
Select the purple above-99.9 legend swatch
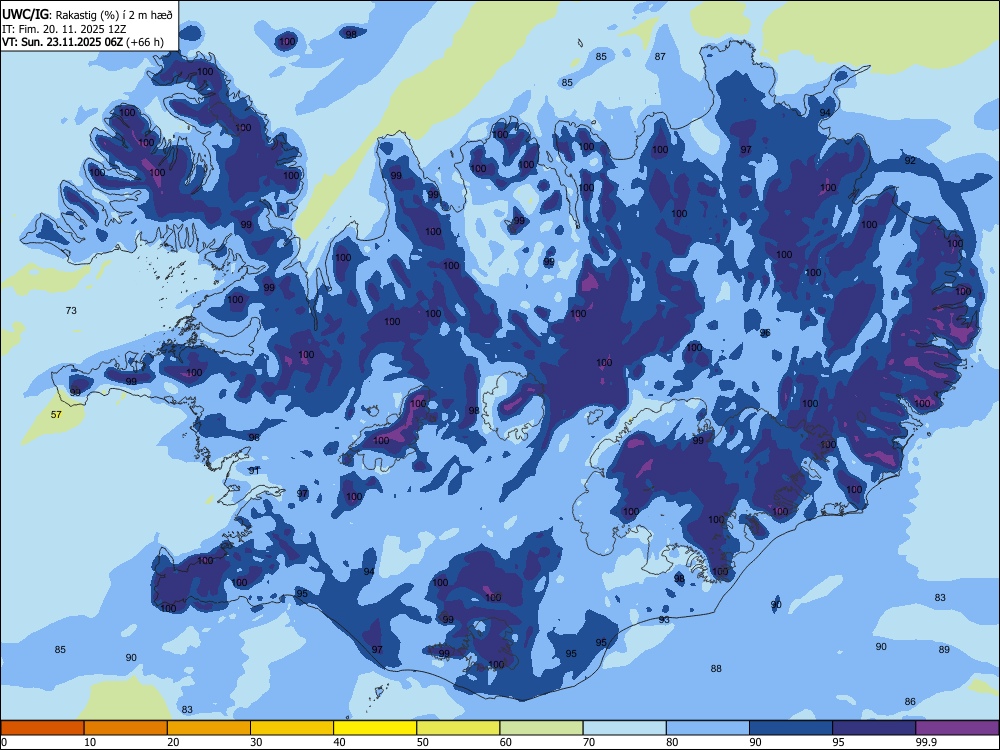point(958,728)
